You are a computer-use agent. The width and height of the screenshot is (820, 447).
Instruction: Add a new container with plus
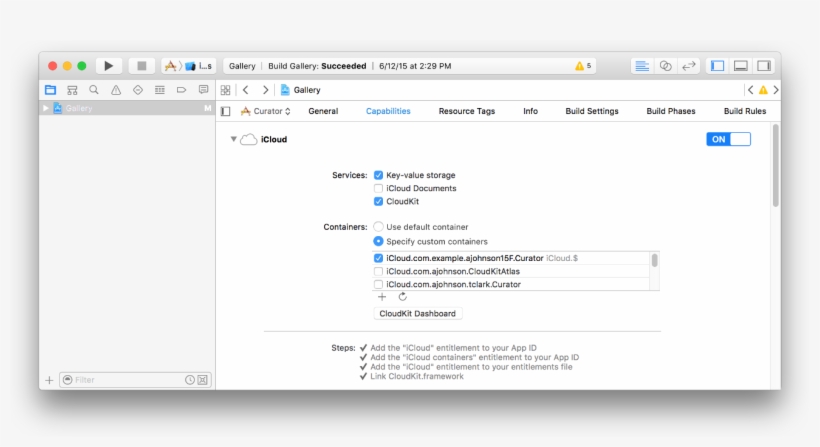(x=382, y=297)
